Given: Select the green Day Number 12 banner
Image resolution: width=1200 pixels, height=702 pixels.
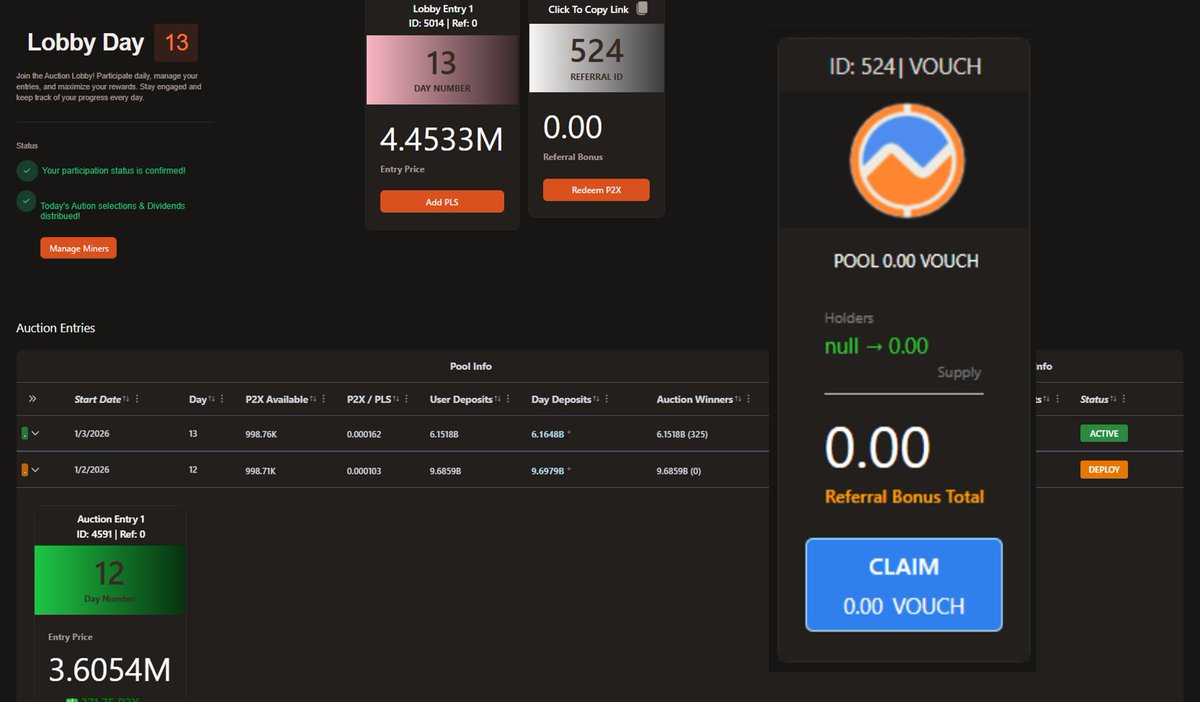Looking at the screenshot, I should [110, 580].
